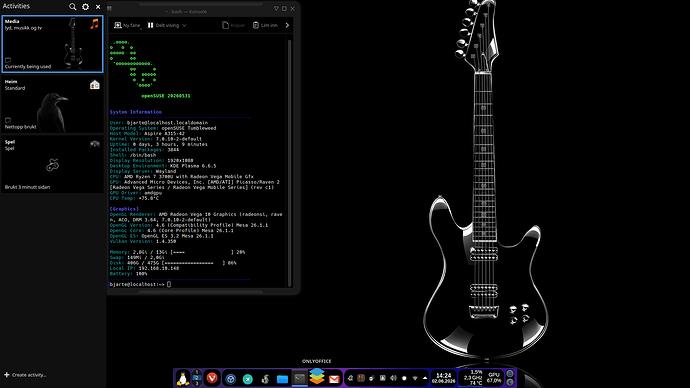Click the Kopier button in Konsole
This screenshot has height=388, width=690.
pos(233,26)
